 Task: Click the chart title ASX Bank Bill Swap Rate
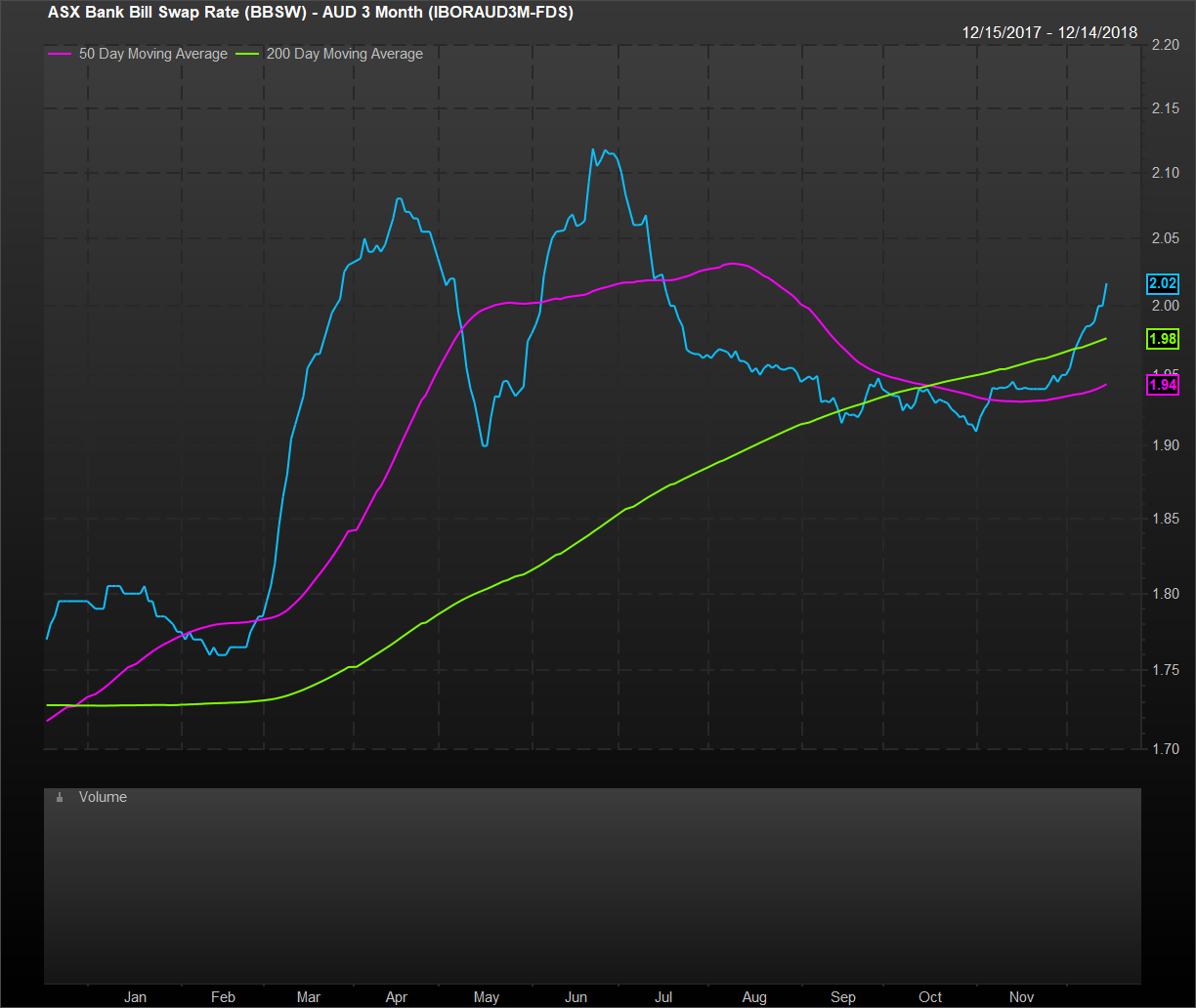pos(310,13)
